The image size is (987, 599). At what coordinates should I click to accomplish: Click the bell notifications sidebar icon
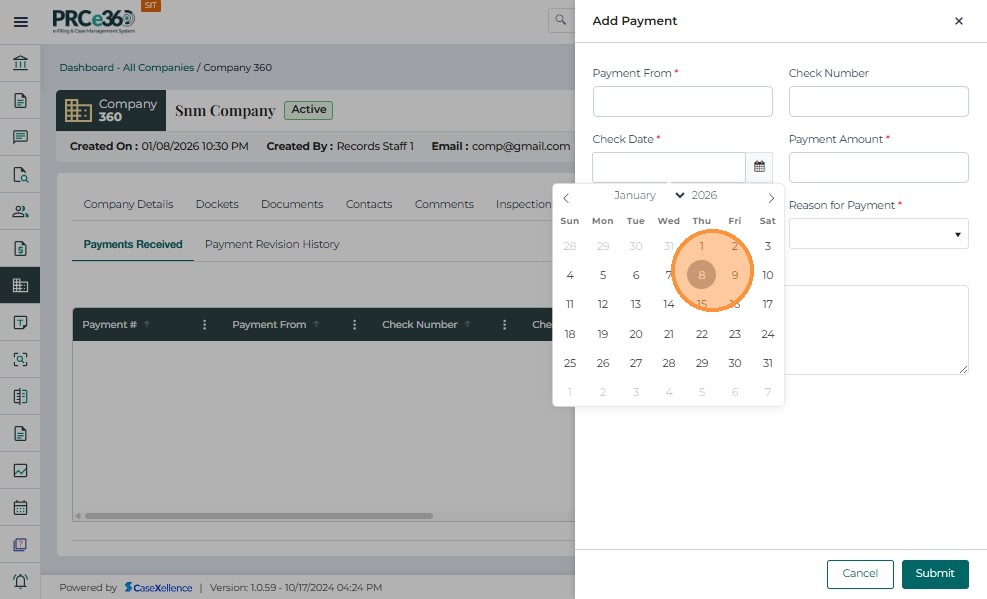(20, 581)
